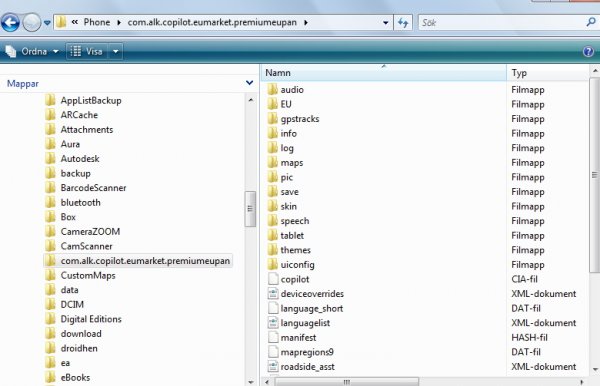Image resolution: width=600 pixels, height=386 pixels.
Task: Select the info folder in the file list
Action: 289,133
